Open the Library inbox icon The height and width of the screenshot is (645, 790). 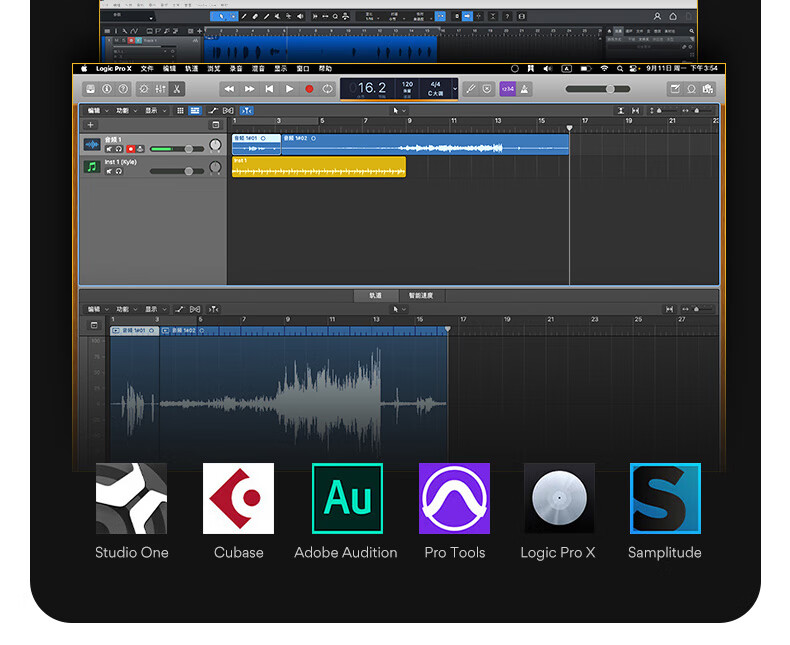90,89
